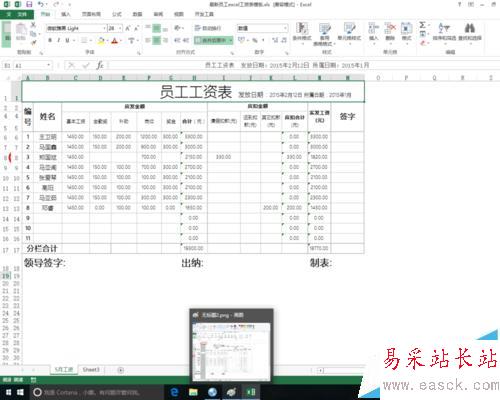Click the formula bar input field
Viewport: 500px width, 400px height.
(x=303, y=65)
